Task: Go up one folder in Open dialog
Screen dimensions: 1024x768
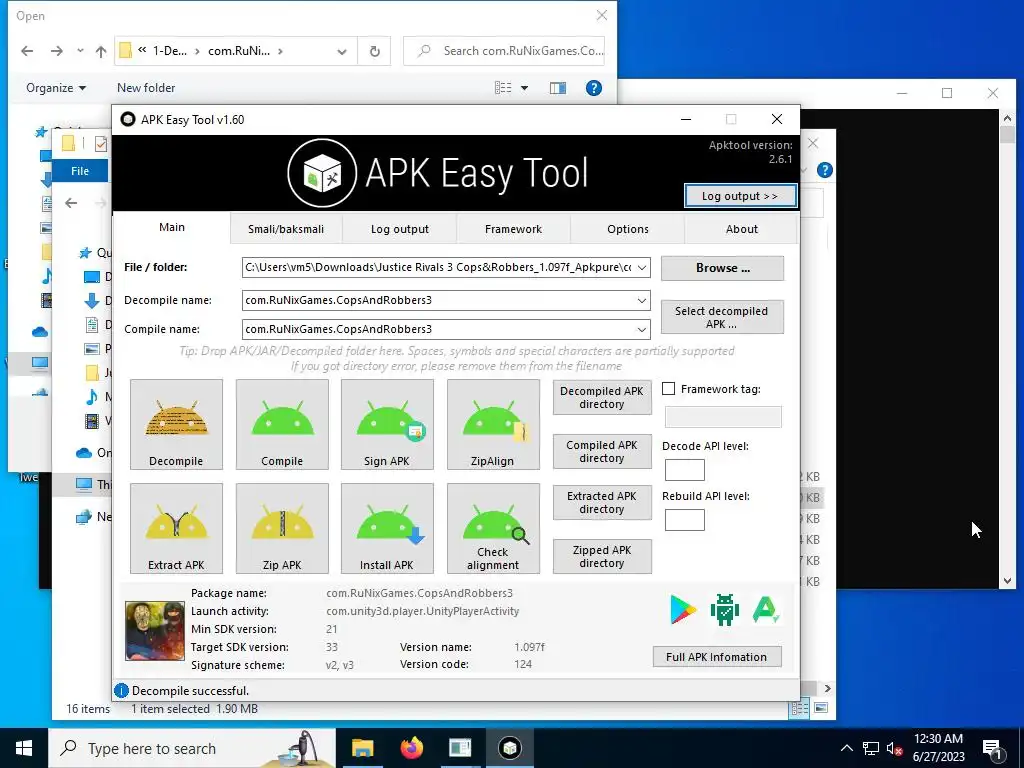Action: point(101,51)
